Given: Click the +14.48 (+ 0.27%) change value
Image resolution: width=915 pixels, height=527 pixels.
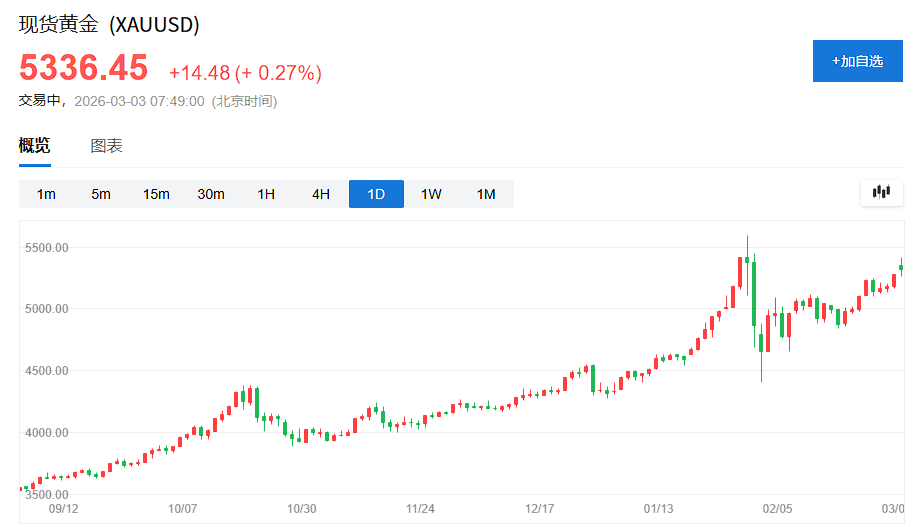Looking at the screenshot, I should click(245, 72).
